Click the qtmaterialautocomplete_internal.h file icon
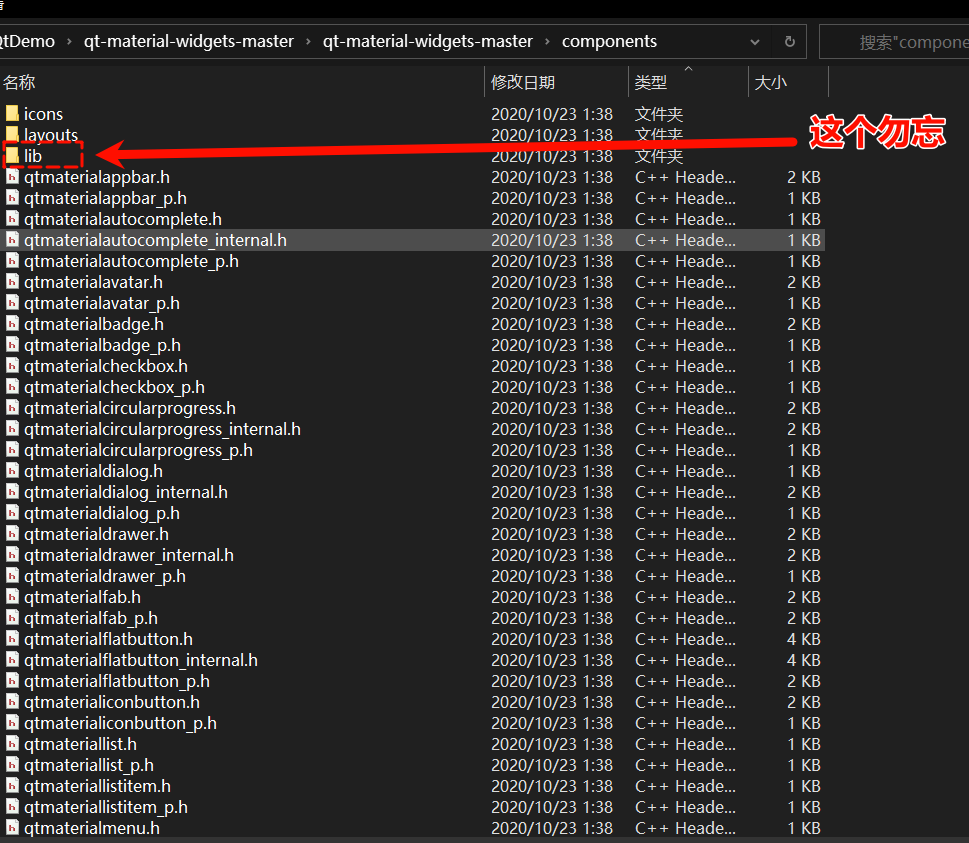 [12, 240]
